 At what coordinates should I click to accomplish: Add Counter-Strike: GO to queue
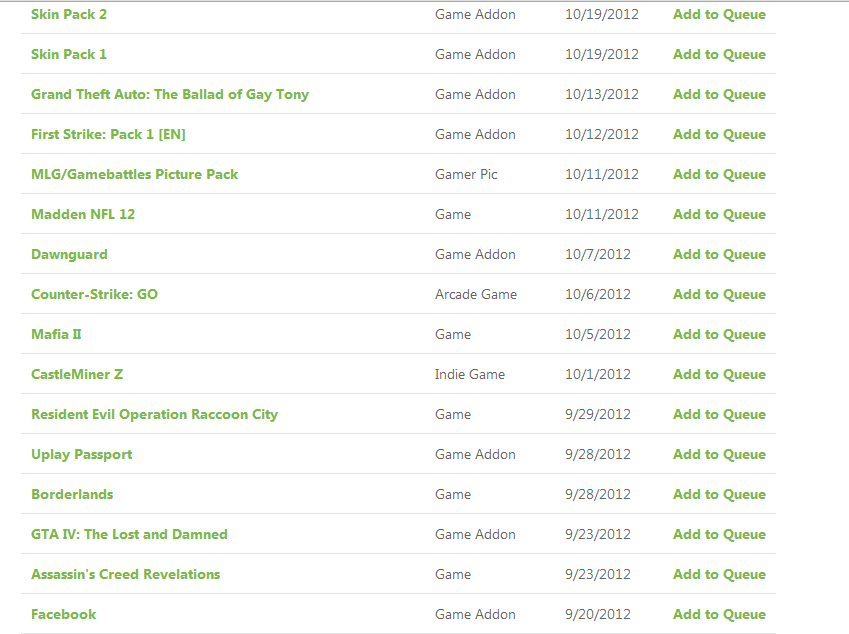pyautogui.click(x=719, y=294)
